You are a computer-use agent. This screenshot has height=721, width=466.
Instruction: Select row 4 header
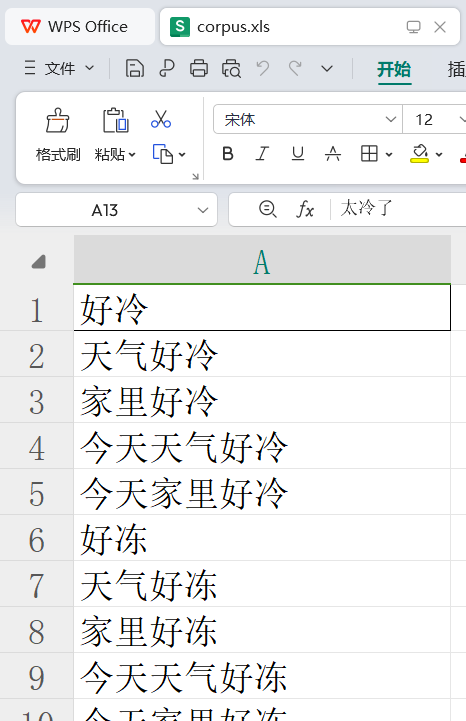(36, 446)
